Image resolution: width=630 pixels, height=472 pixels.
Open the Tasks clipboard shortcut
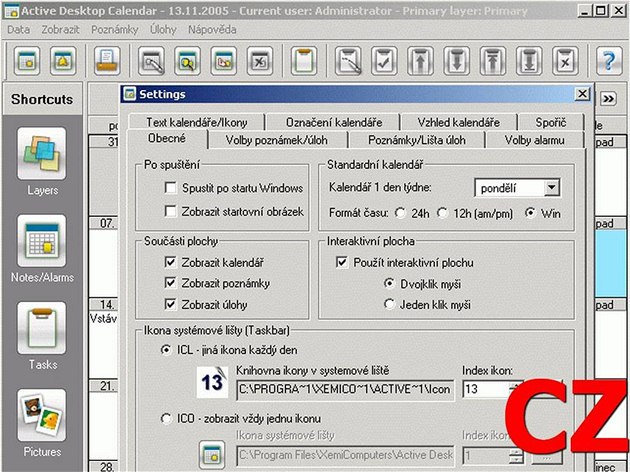click(42, 328)
